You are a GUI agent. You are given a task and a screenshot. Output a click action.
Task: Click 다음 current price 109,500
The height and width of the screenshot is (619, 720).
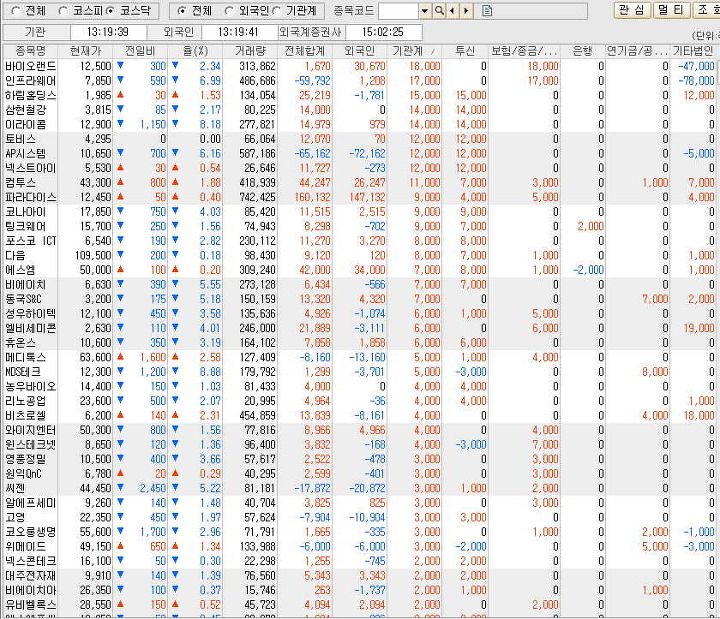point(93,255)
